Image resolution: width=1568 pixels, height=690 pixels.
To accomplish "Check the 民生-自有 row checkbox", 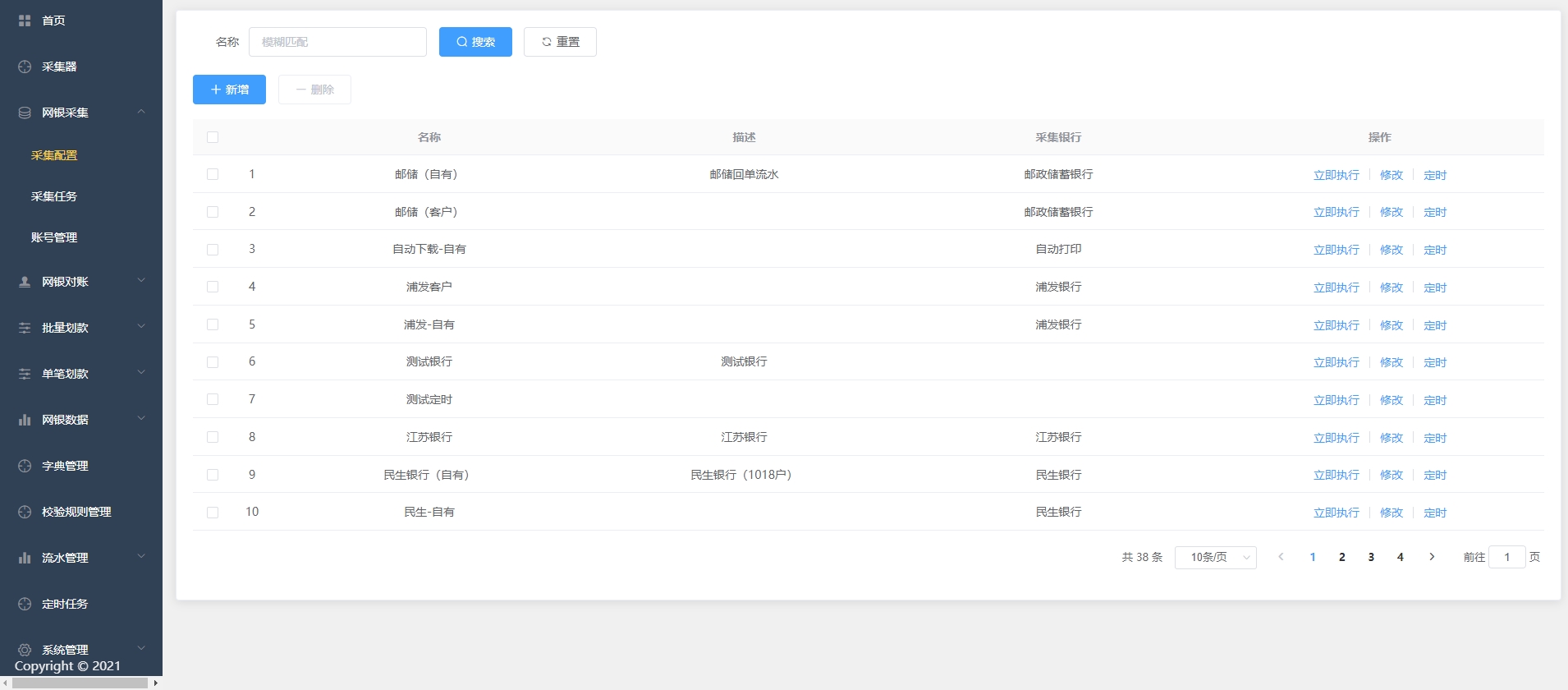I will click(213, 513).
